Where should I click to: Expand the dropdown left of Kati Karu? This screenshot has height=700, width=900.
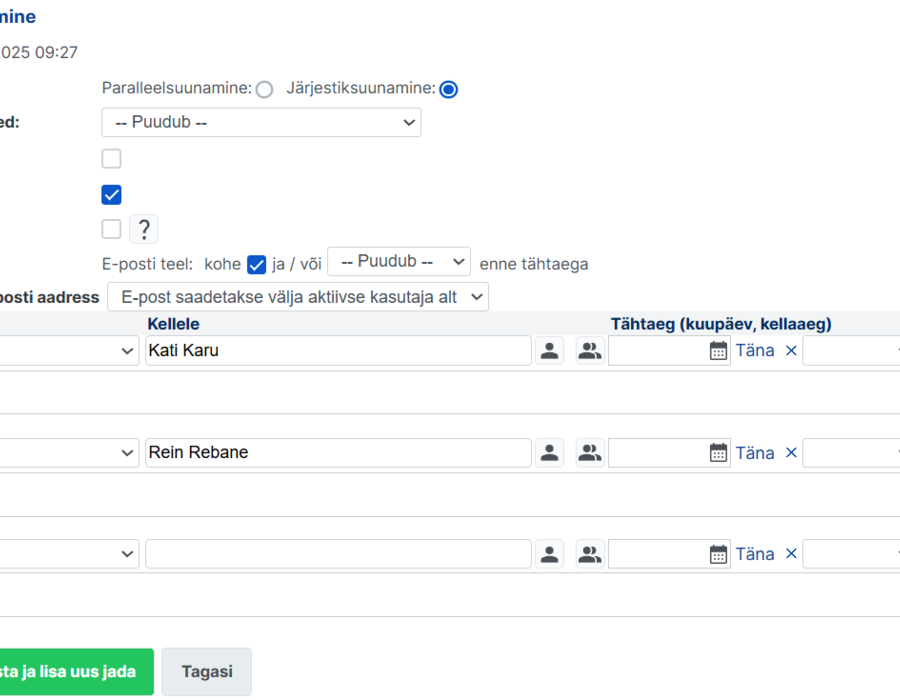[x=69, y=351]
